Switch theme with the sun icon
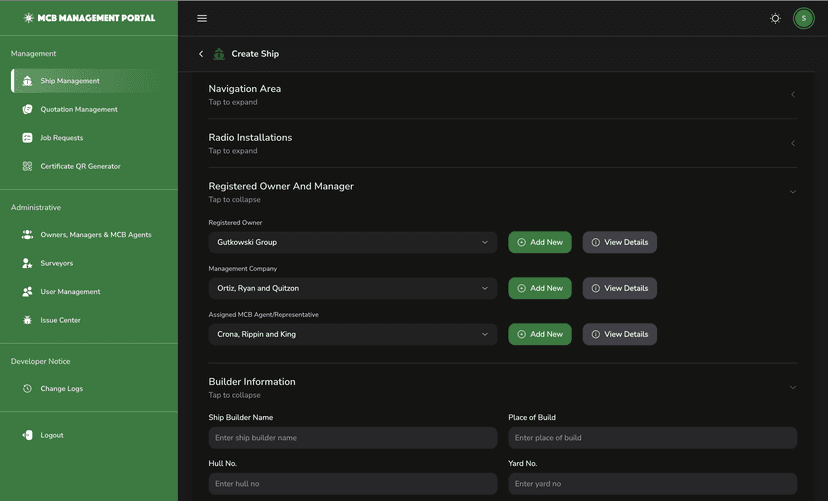 point(775,18)
